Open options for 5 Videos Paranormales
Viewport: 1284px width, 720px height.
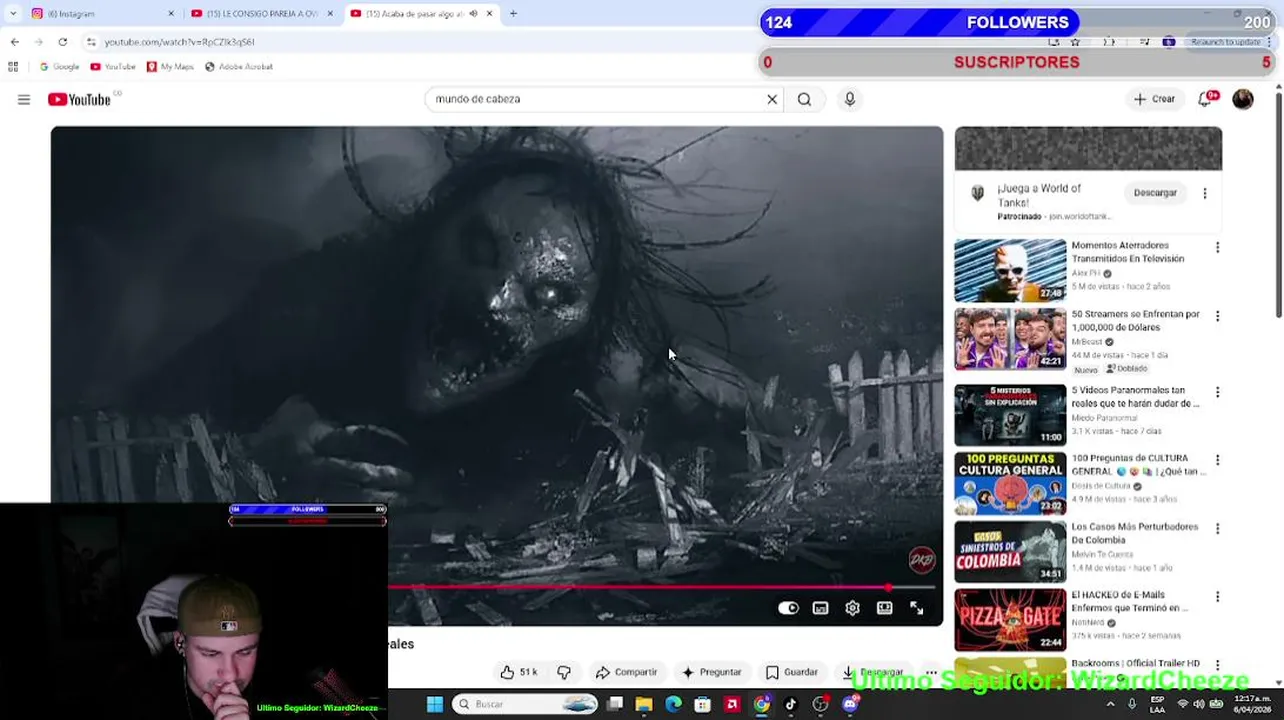[1217, 392]
